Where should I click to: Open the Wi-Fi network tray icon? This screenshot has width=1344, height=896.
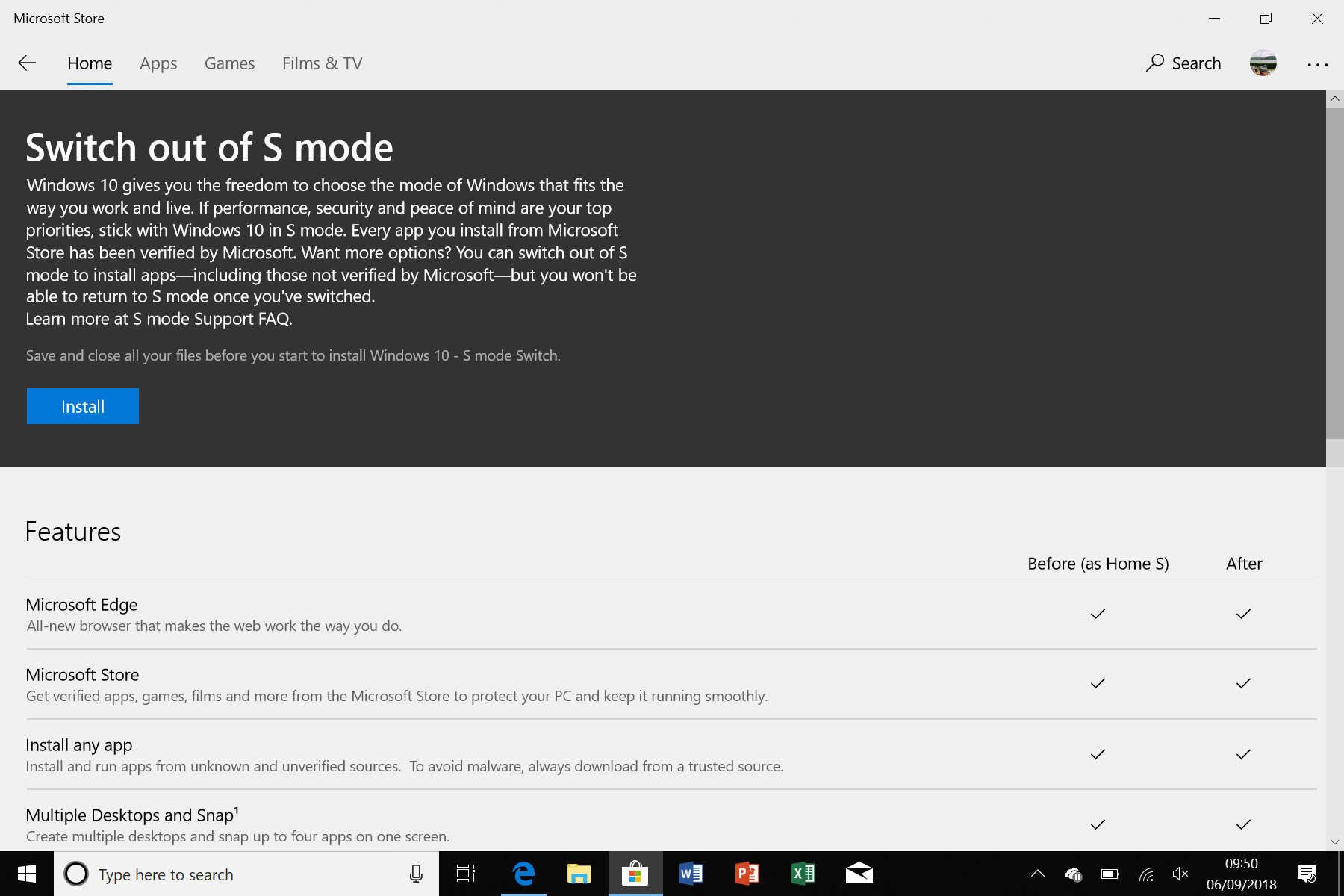[1146, 874]
